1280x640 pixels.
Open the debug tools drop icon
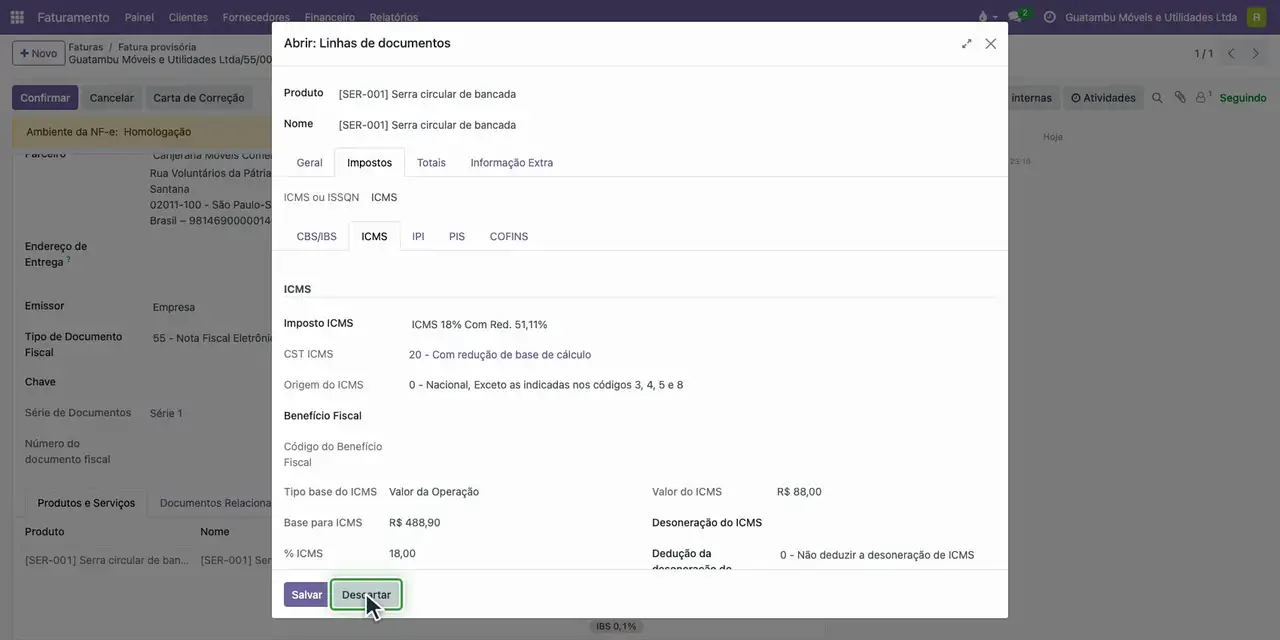[986, 17]
